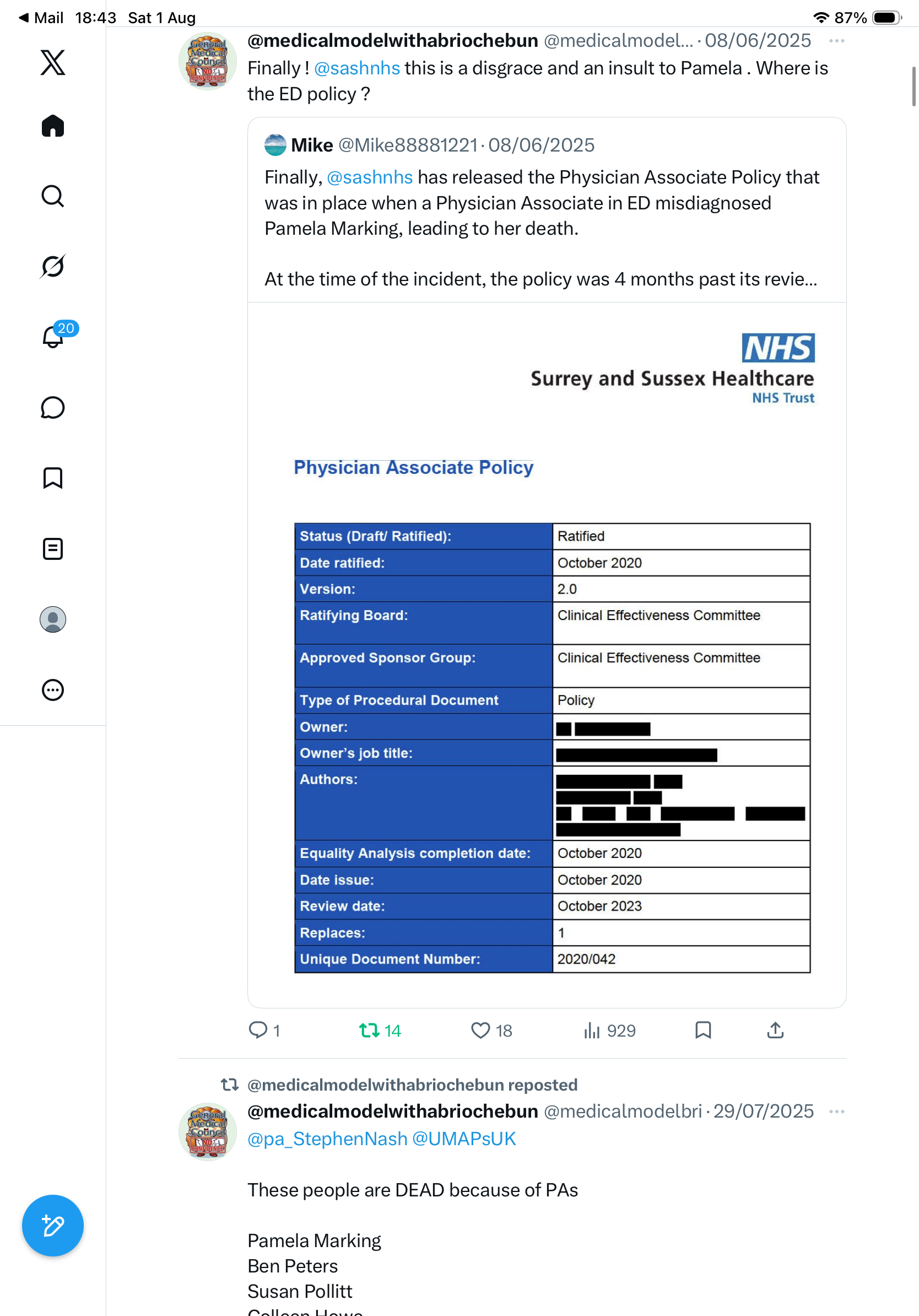This screenshot has width=919, height=1316.
Task: Open Bookmarks in left sidebar
Action: coord(53,478)
